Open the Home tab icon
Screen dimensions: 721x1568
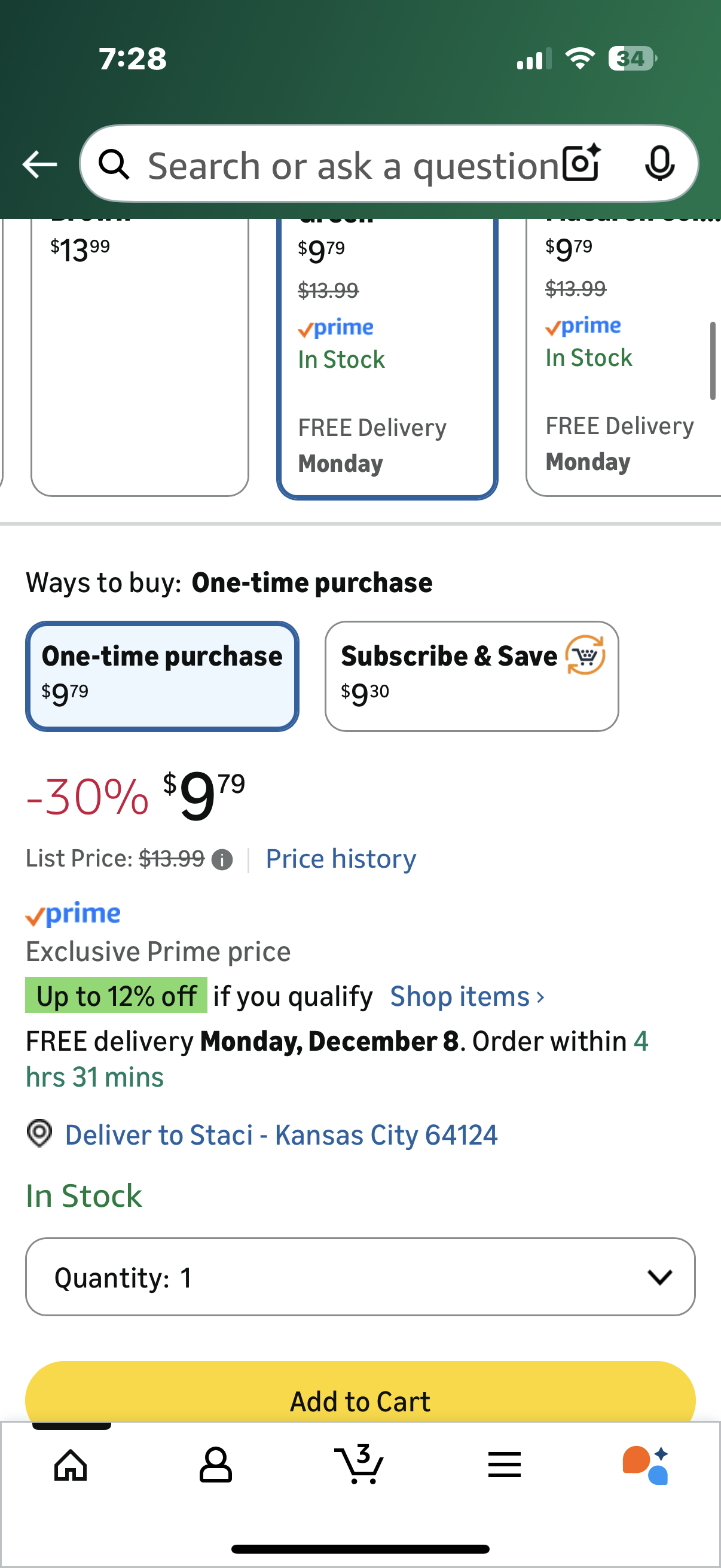click(71, 1465)
